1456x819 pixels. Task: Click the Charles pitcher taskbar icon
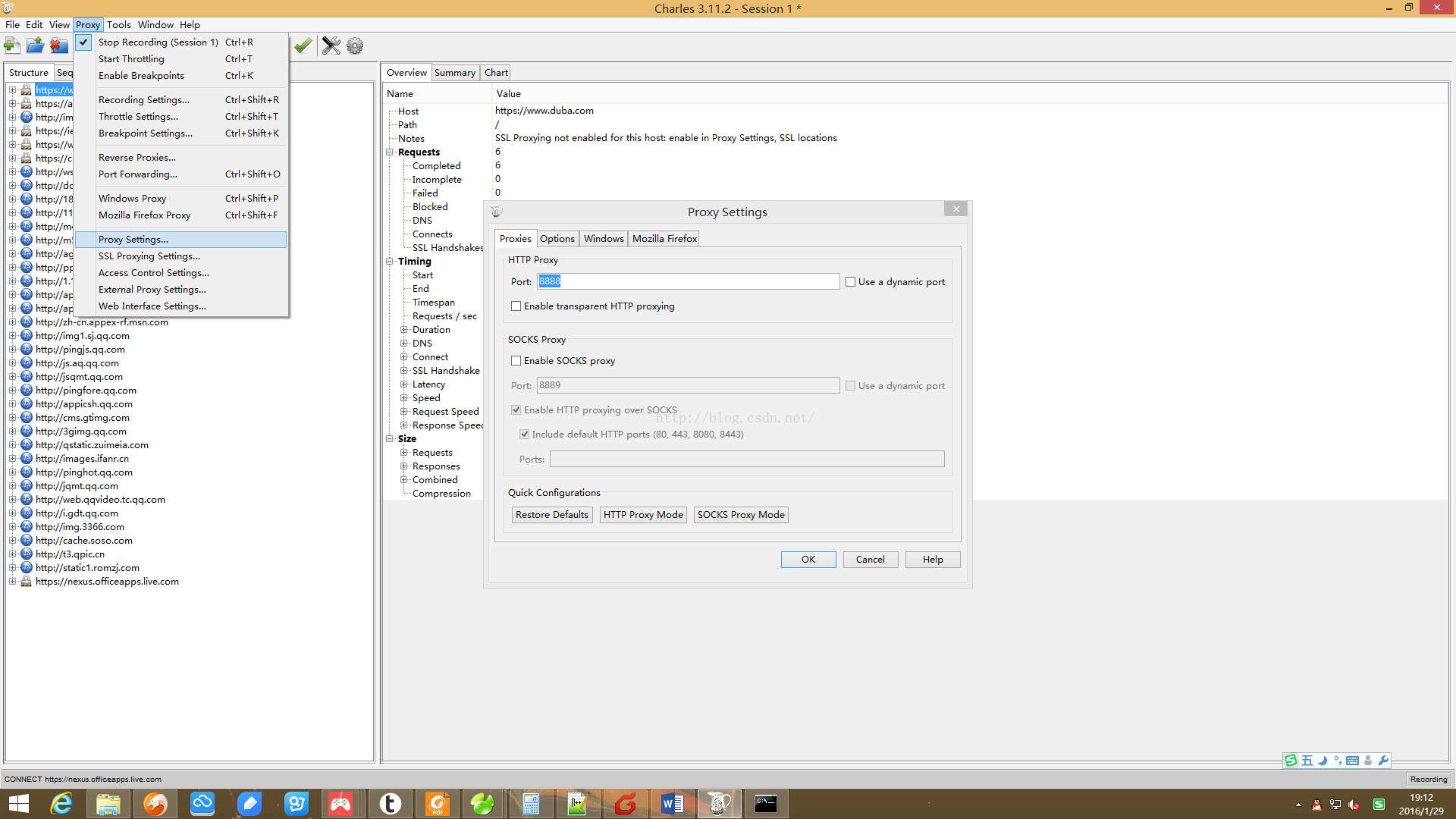point(719,804)
